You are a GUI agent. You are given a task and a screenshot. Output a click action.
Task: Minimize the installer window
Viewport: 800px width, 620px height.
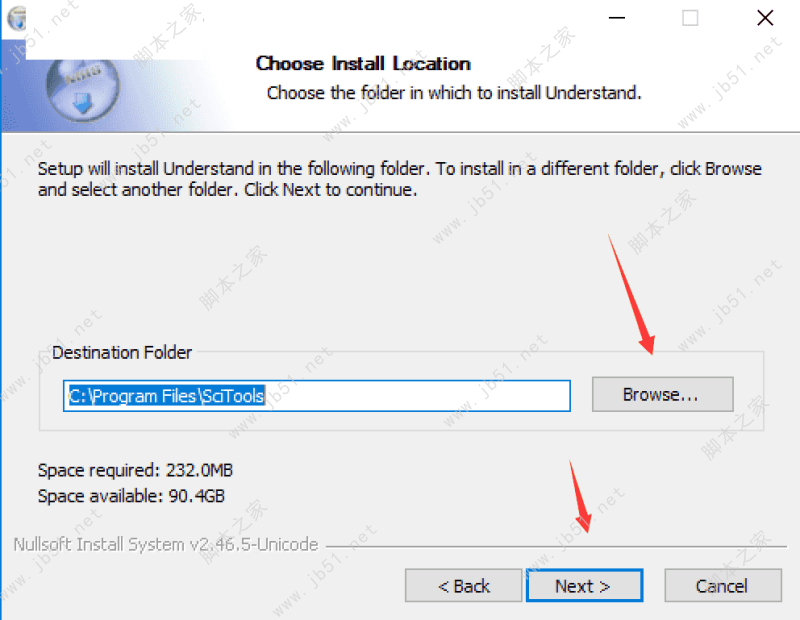pos(616,18)
